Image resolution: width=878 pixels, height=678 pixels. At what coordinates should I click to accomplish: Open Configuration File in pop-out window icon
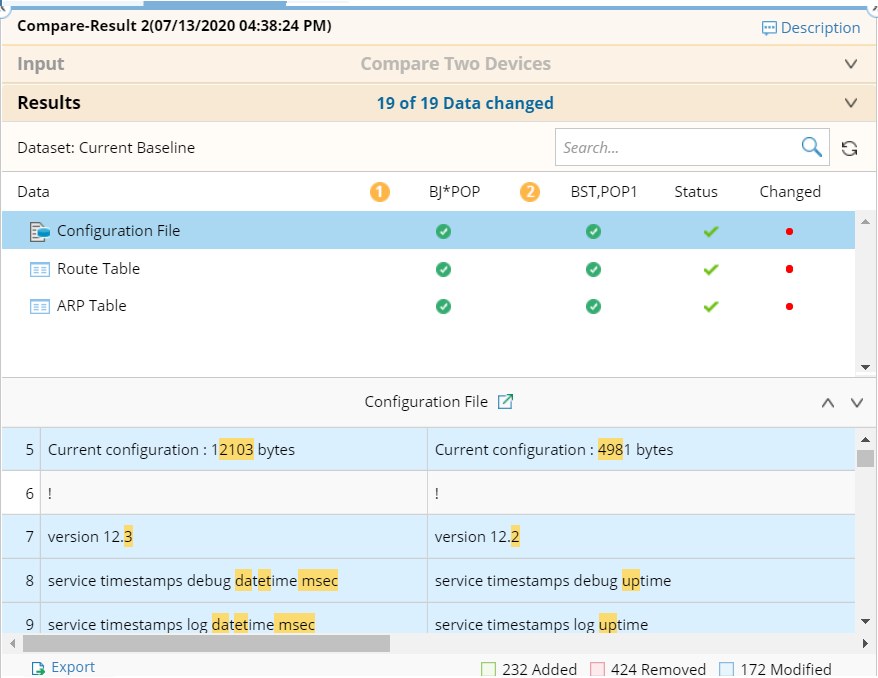(506, 402)
